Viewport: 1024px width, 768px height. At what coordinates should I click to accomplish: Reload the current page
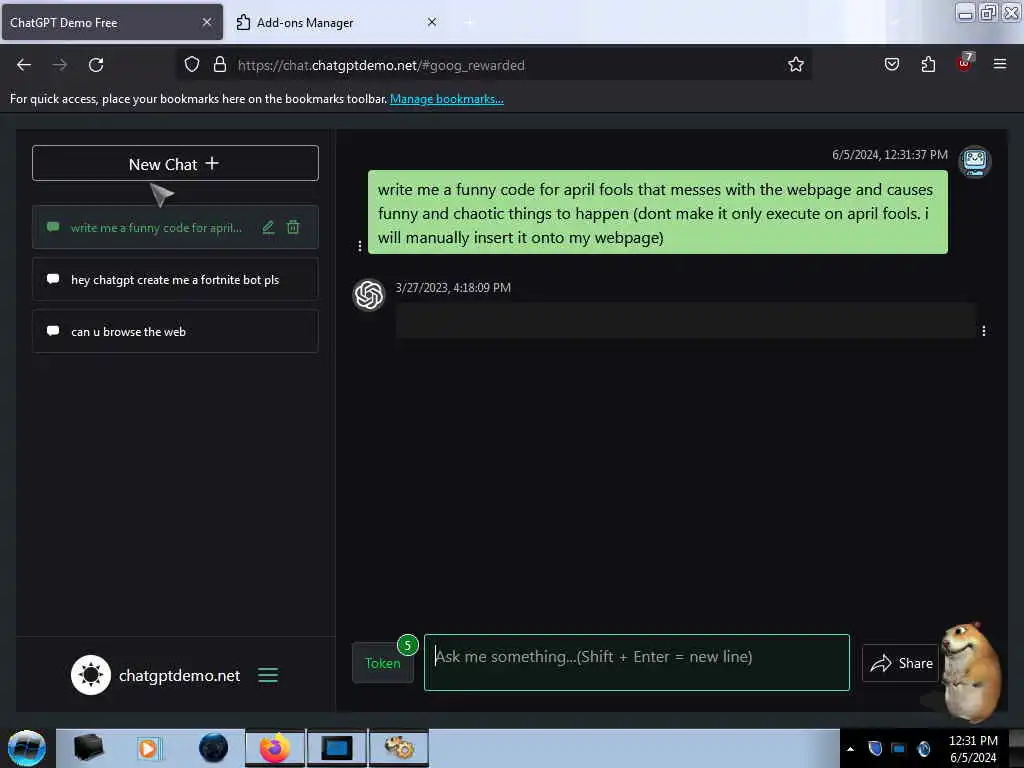(x=96, y=65)
